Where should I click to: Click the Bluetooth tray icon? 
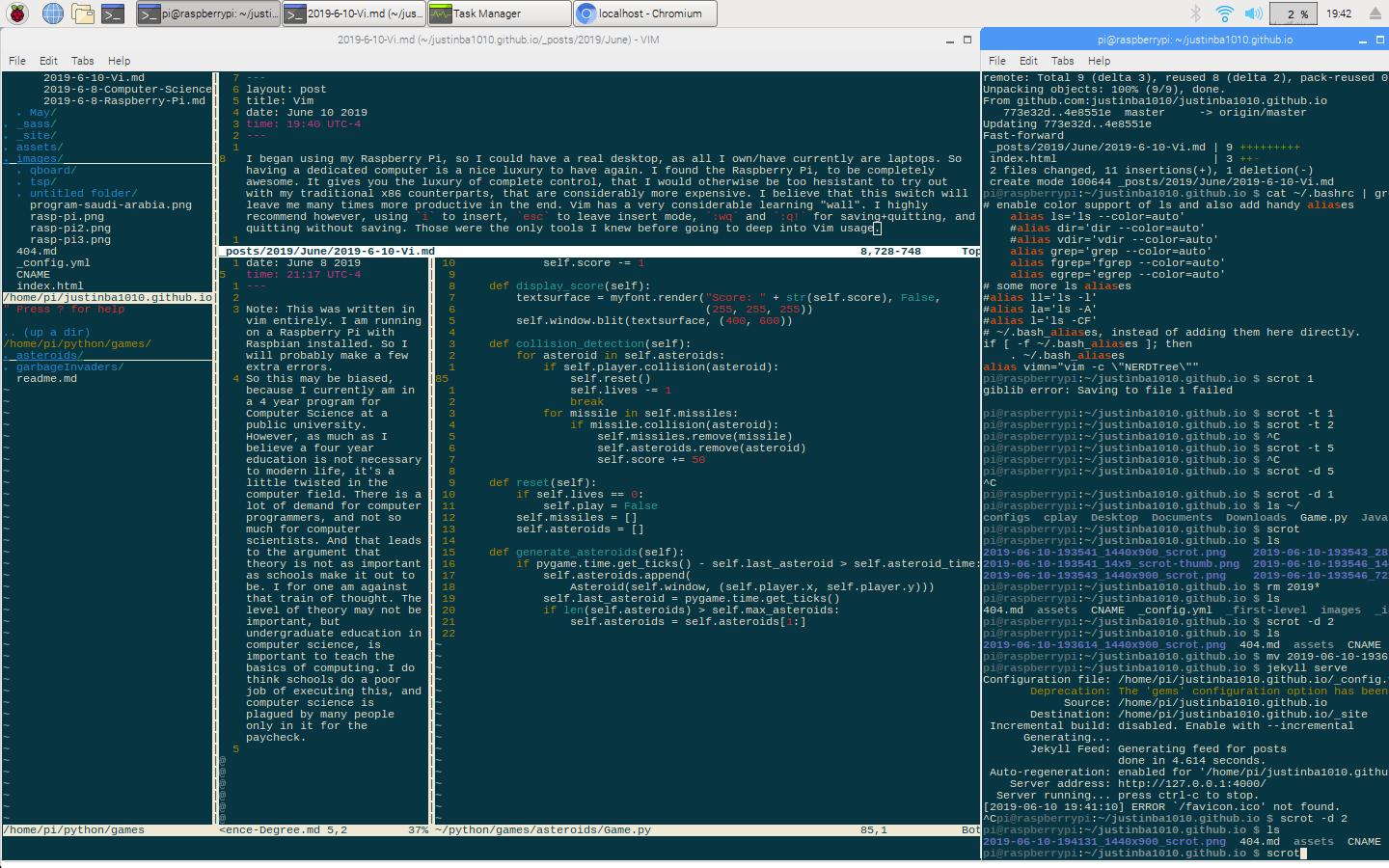coord(1195,14)
